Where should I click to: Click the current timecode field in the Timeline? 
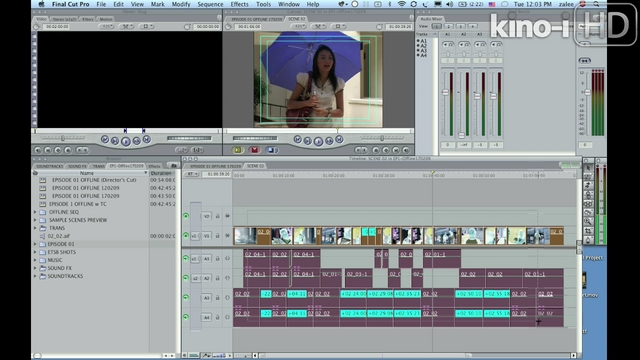(x=219, y=174)
